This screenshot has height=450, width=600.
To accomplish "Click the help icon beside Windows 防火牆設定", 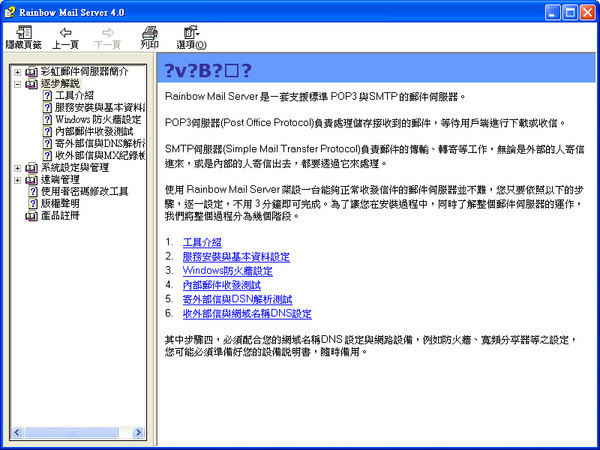I will (47, 119).
